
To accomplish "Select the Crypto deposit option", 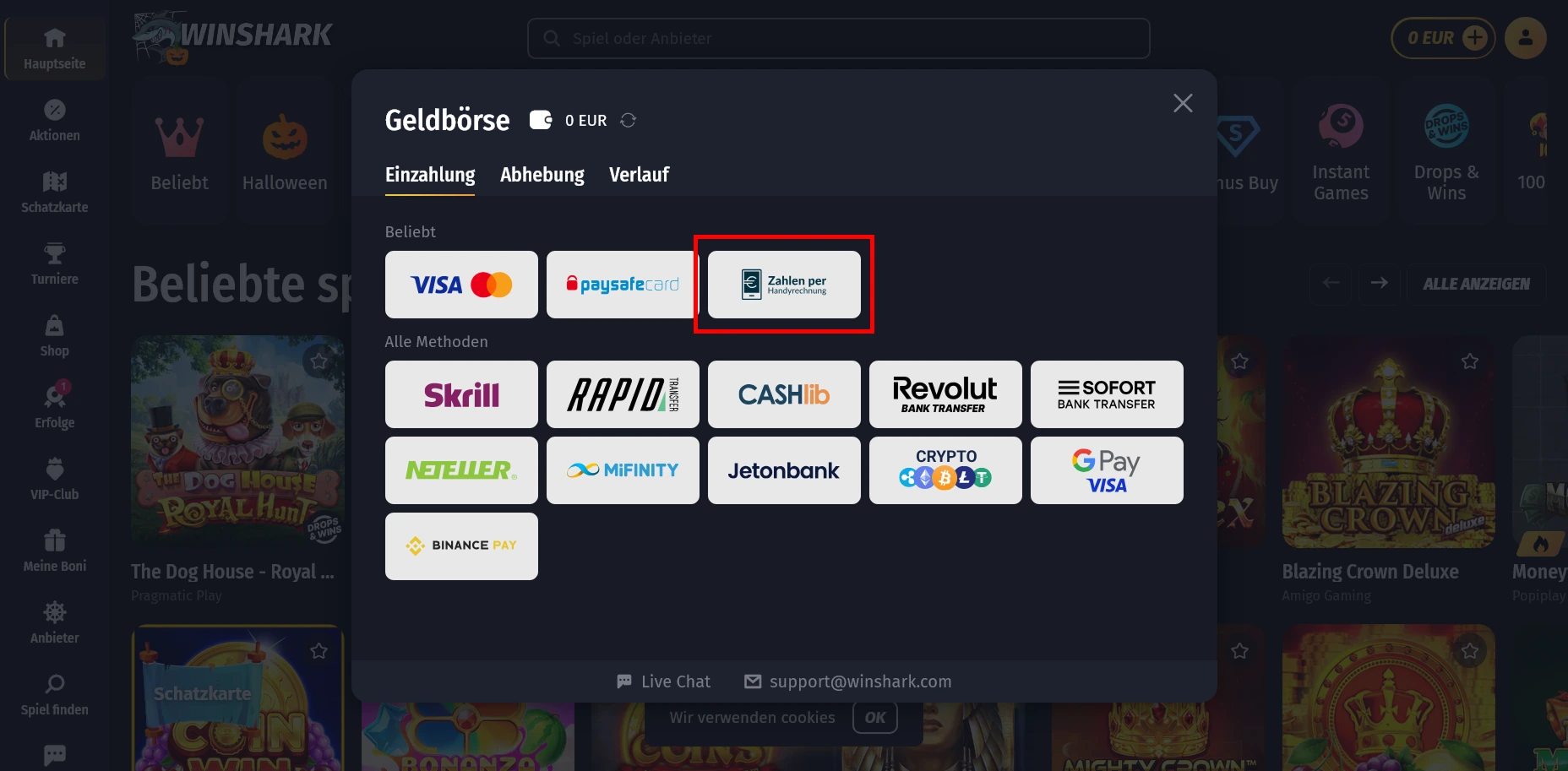I will point(945,470).
